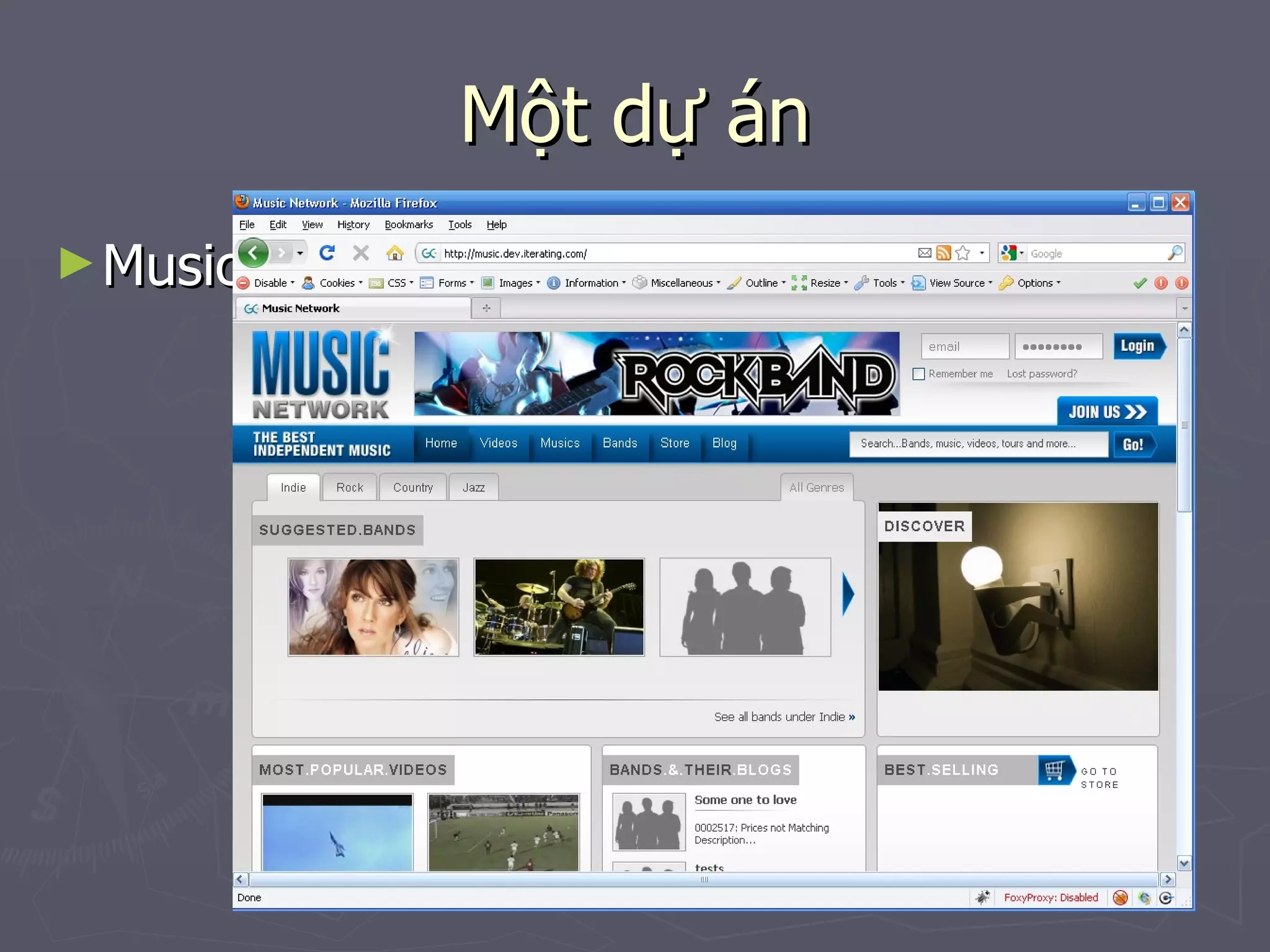This screenshot has width=1270, height=952.
Task: Click the Login button
Action: pos(1139,346)
